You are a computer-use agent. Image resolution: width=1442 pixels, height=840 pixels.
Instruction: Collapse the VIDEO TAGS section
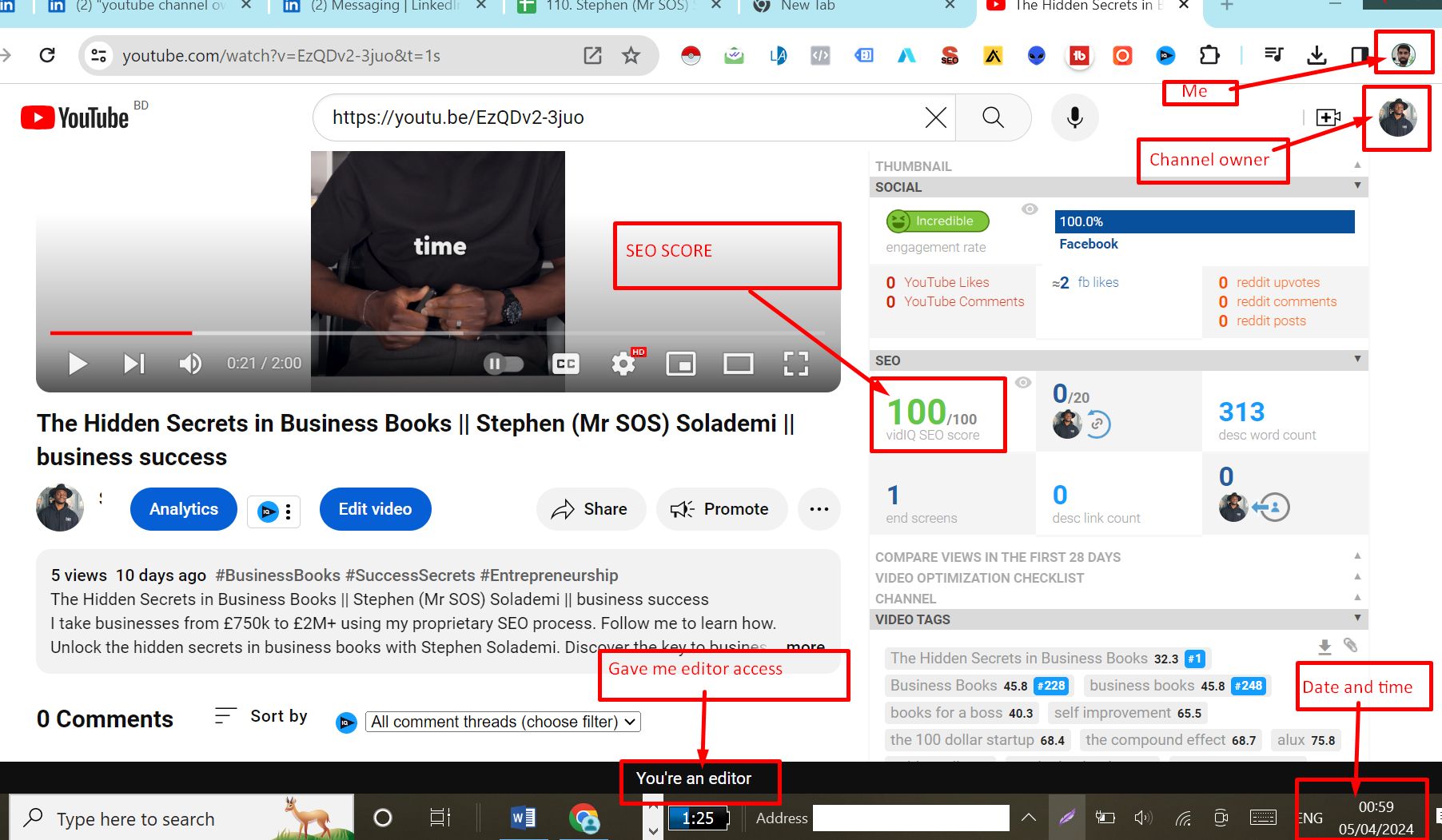coord(1119,619)
